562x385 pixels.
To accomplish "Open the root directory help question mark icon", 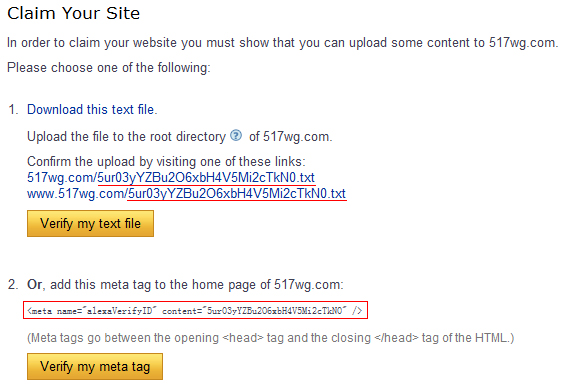I will coord(236,136).
